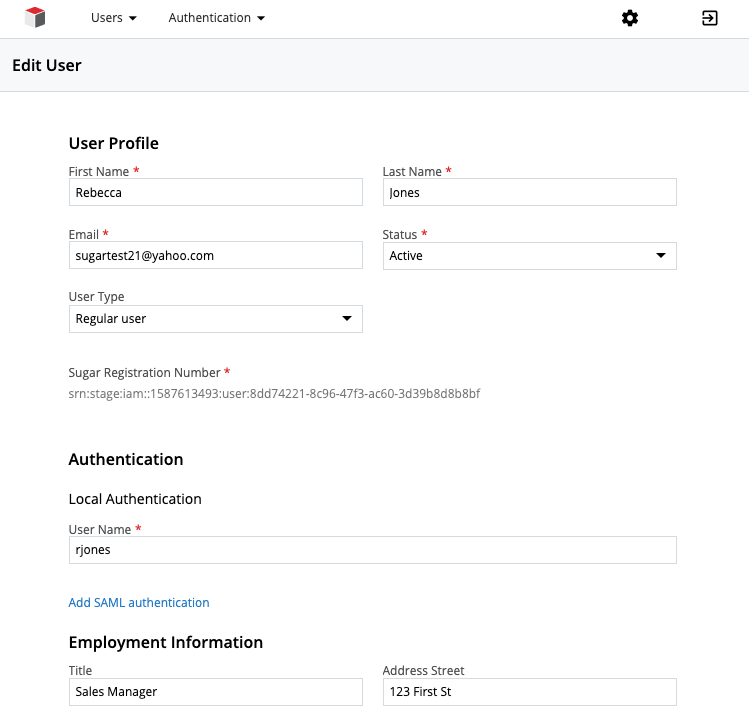Click the Title input field
Screen dimensions: 749x718
(x=215, y=692)
